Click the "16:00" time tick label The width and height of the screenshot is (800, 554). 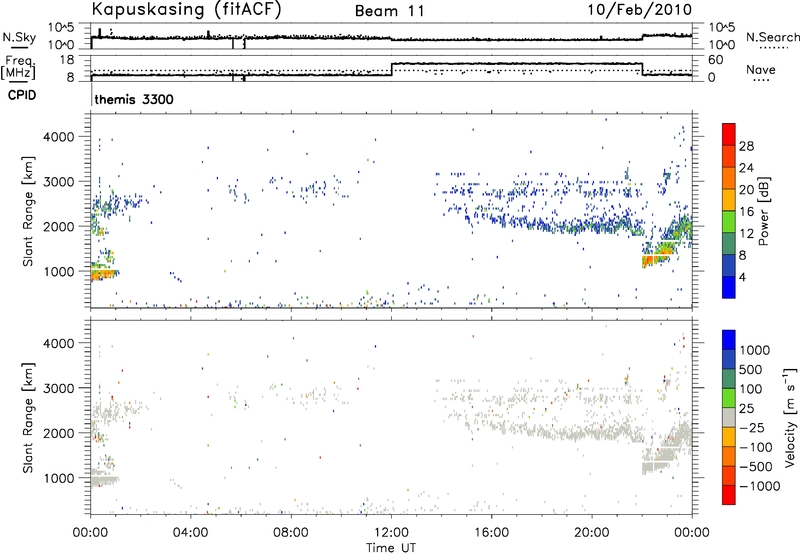pos(491,533)
